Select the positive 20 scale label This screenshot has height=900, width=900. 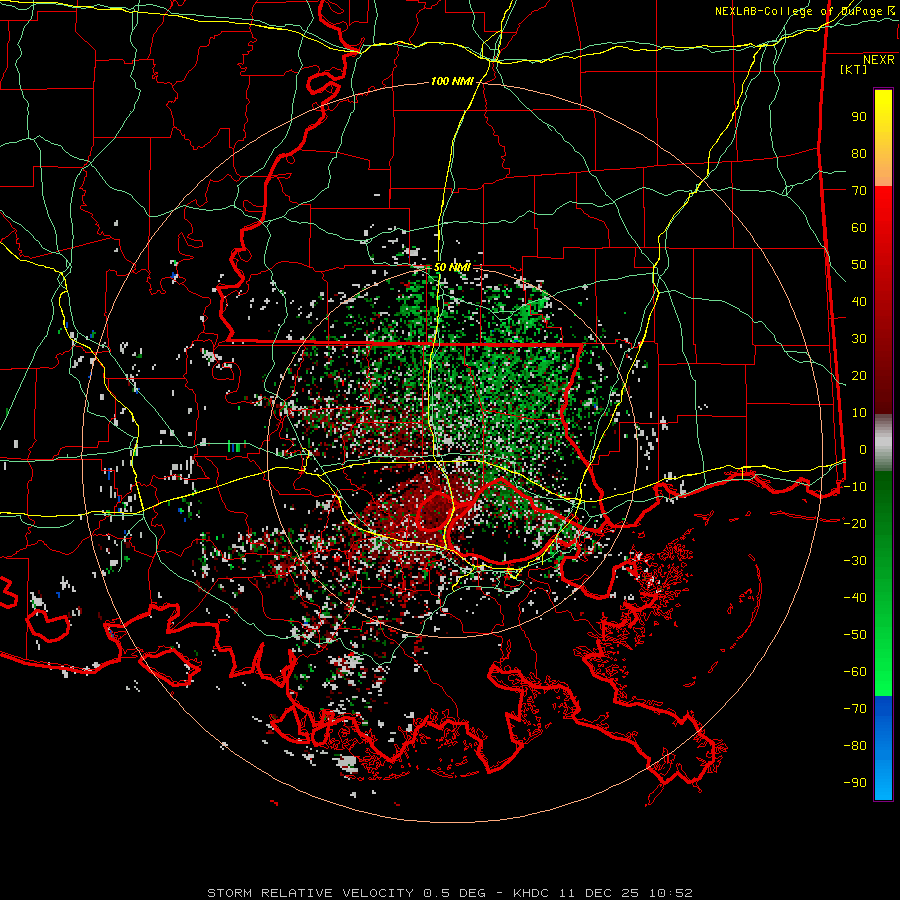coord(859,375)
